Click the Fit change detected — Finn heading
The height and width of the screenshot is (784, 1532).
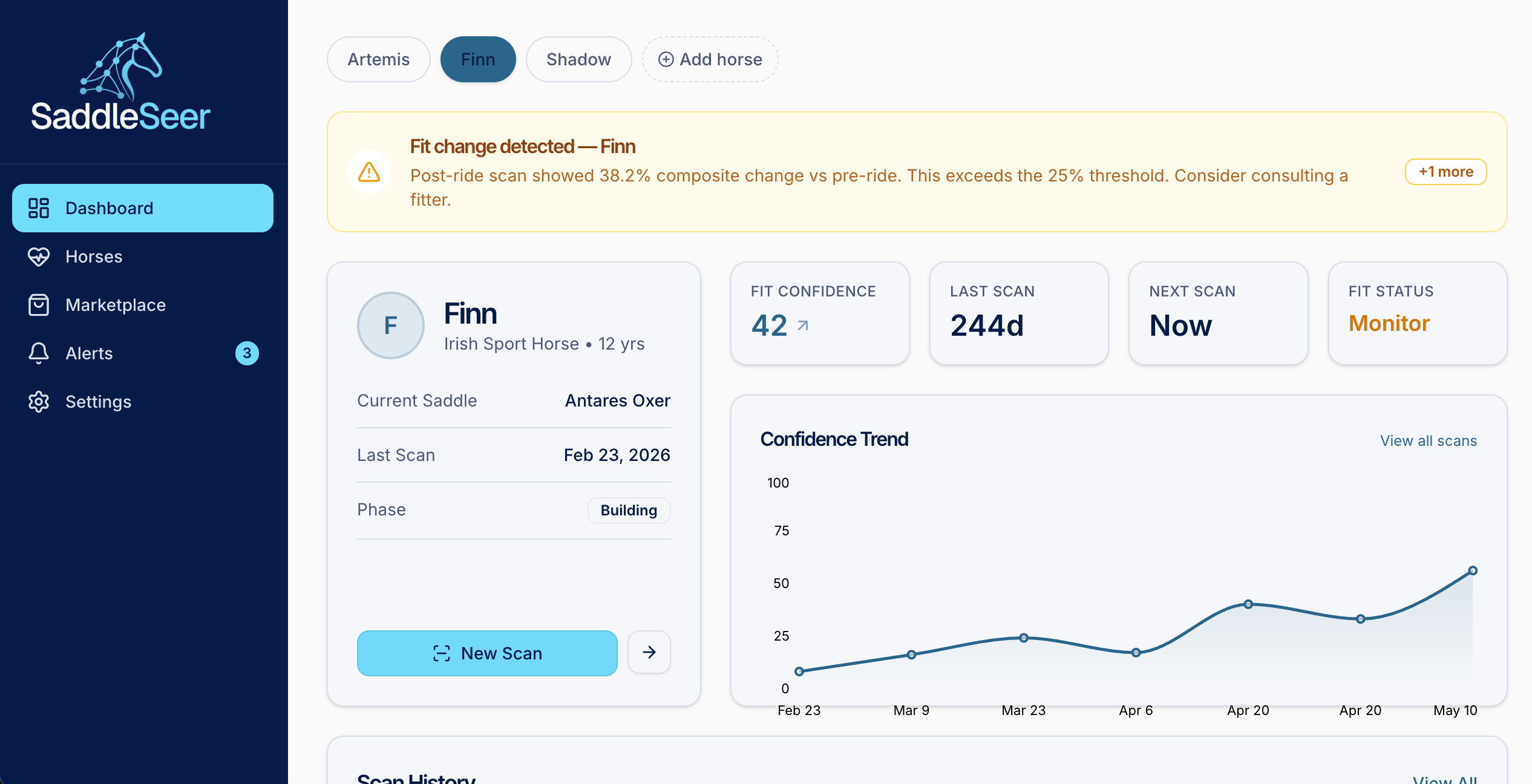pyautogui.click(x=523, y=146)
